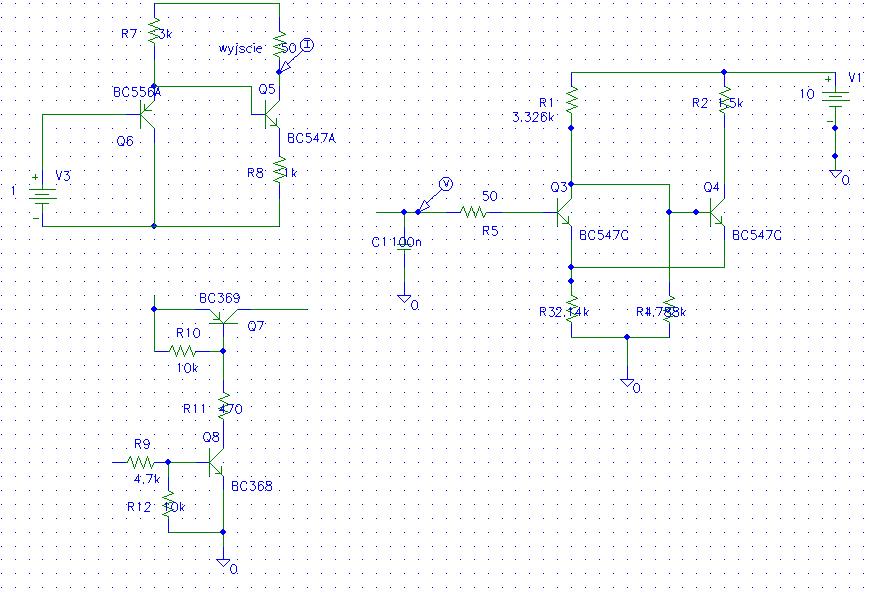Click the 'R11' reference label
Screen dimensions: 877x594
(x=195, y=409)
